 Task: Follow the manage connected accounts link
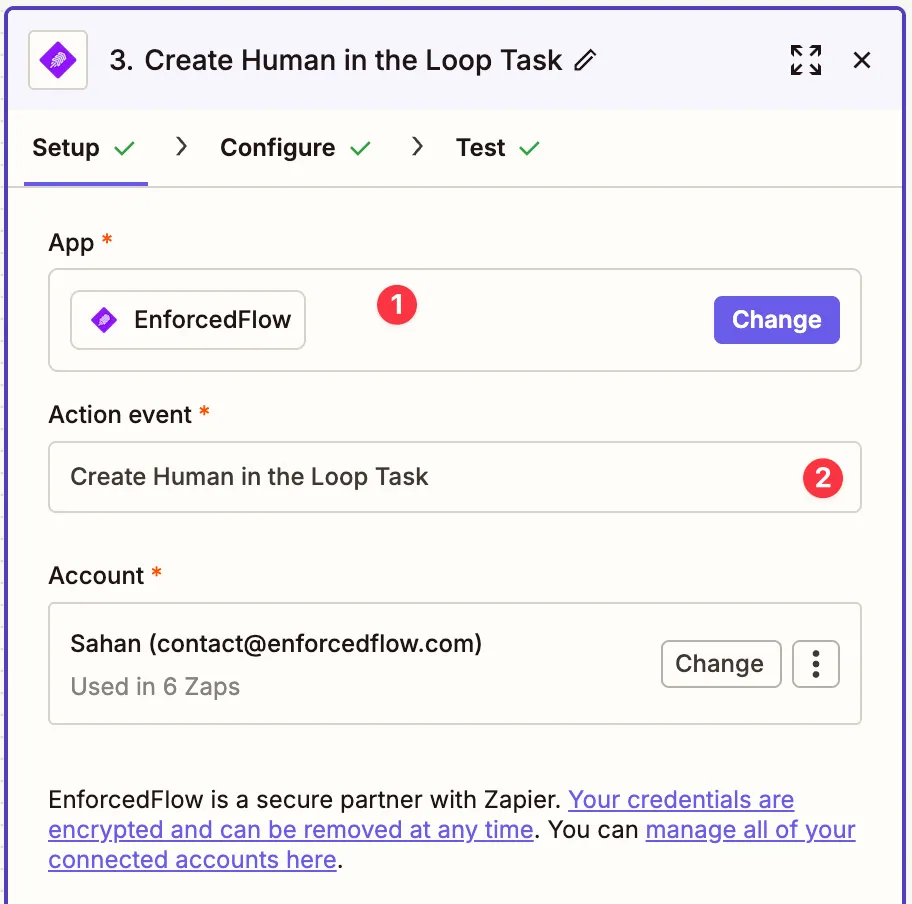tap(750, 830)
